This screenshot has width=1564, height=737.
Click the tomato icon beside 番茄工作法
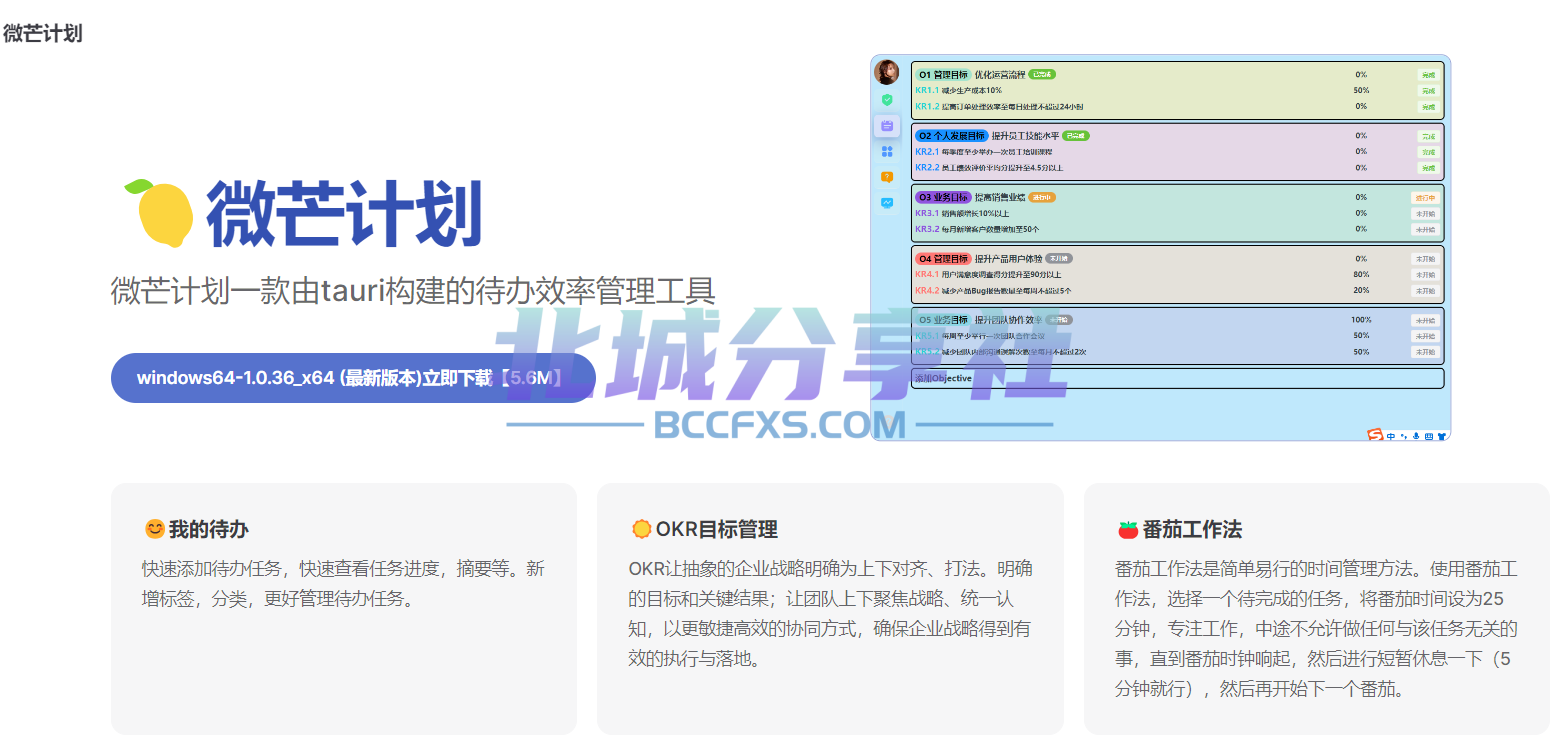tap(1128, 529)
